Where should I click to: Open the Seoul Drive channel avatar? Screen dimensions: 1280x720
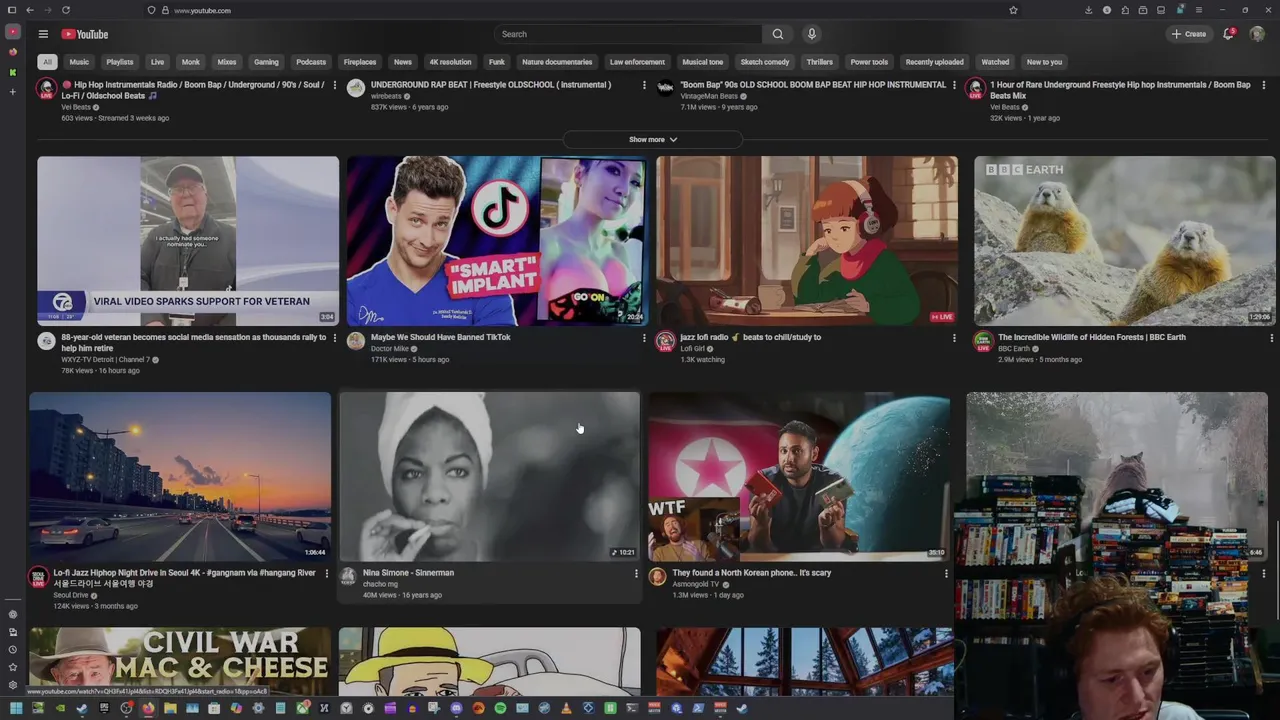click(x=38, y=577)
